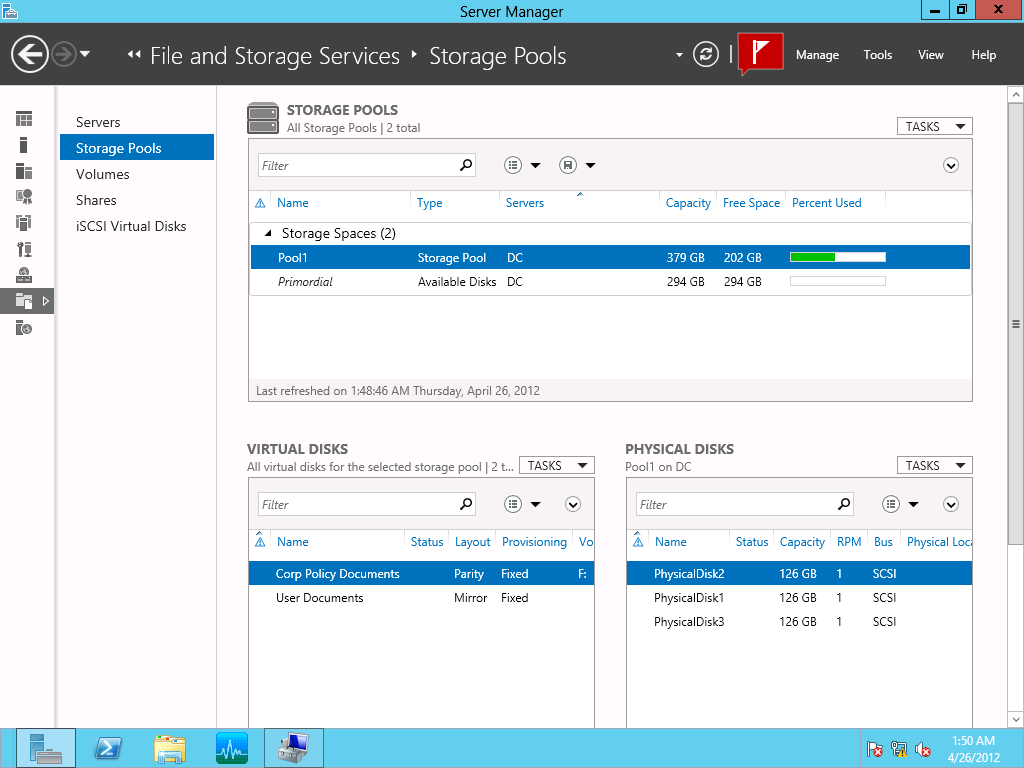Open Physical Disks list criteria icon
The height and width of the screenshot is (768, 1024).
[891, 504]
